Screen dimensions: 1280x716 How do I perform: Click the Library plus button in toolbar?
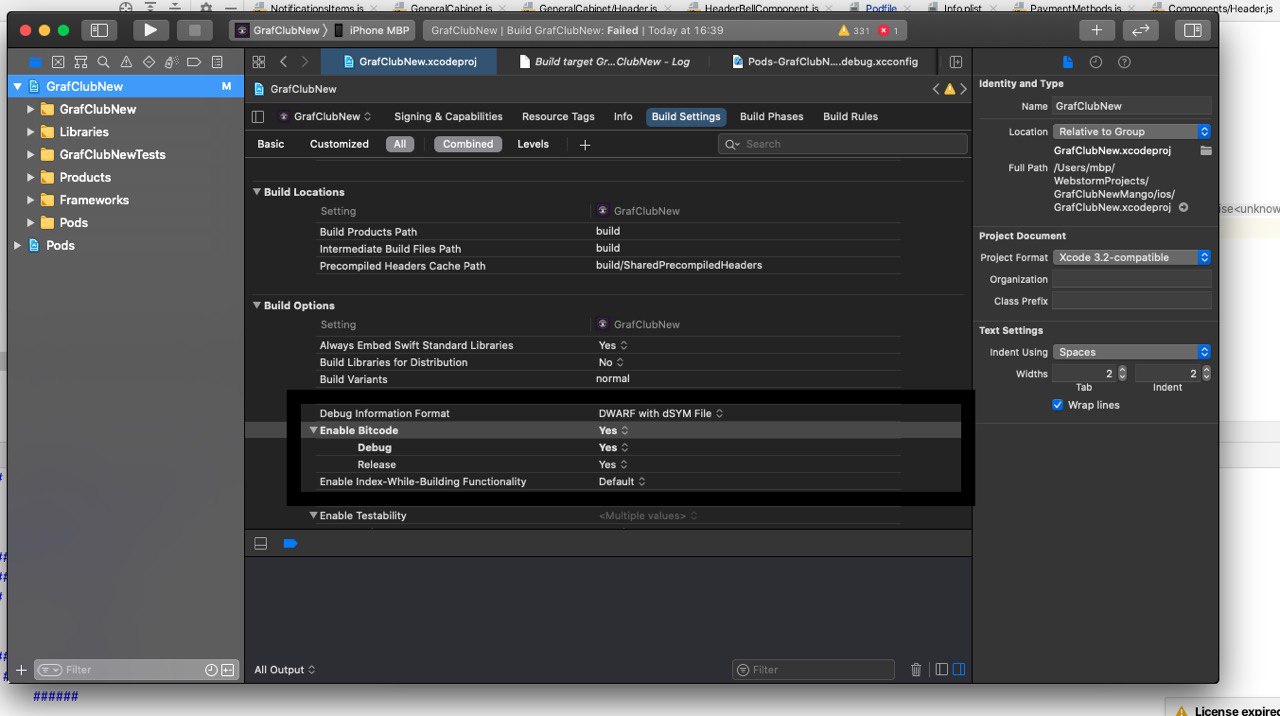(1097, 31)
